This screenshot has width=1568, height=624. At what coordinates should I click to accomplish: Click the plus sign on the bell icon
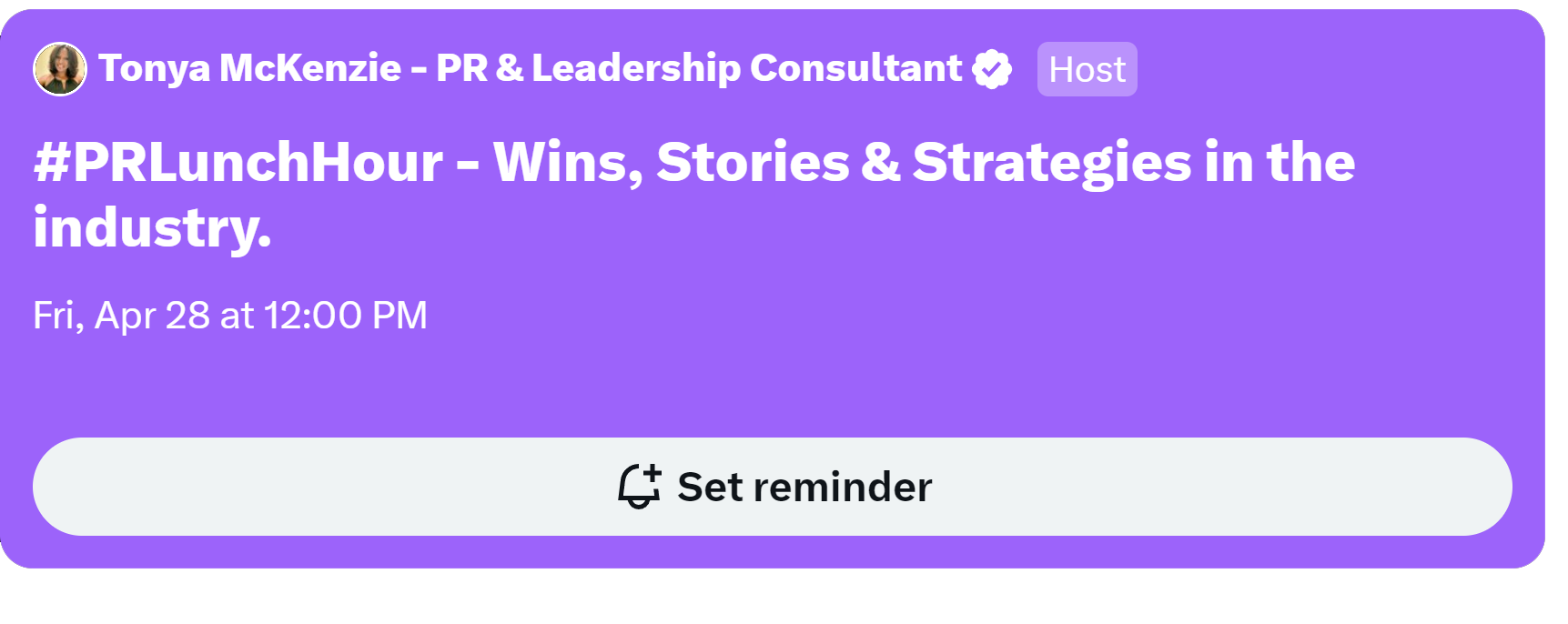[652, 474]
